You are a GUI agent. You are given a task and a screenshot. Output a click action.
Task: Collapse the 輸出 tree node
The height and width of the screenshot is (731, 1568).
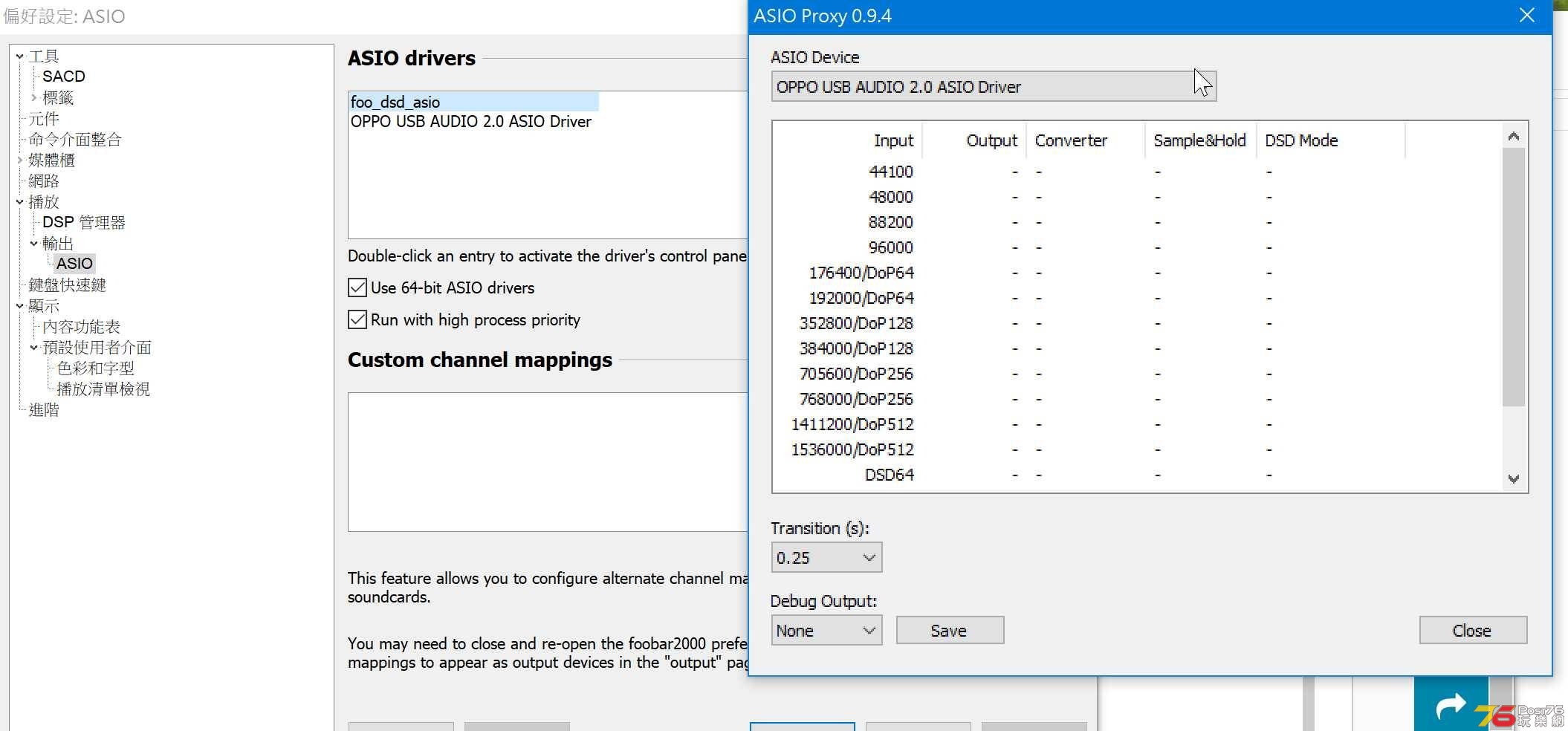34,243
